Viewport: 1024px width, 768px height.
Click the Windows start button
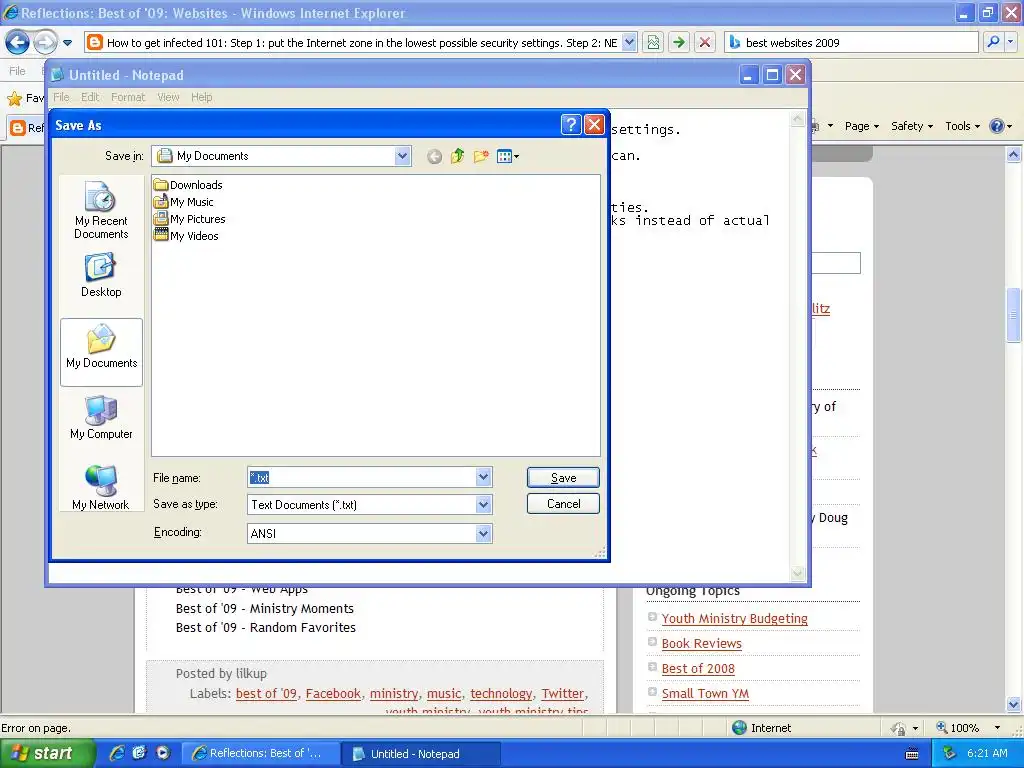[47, 753]
